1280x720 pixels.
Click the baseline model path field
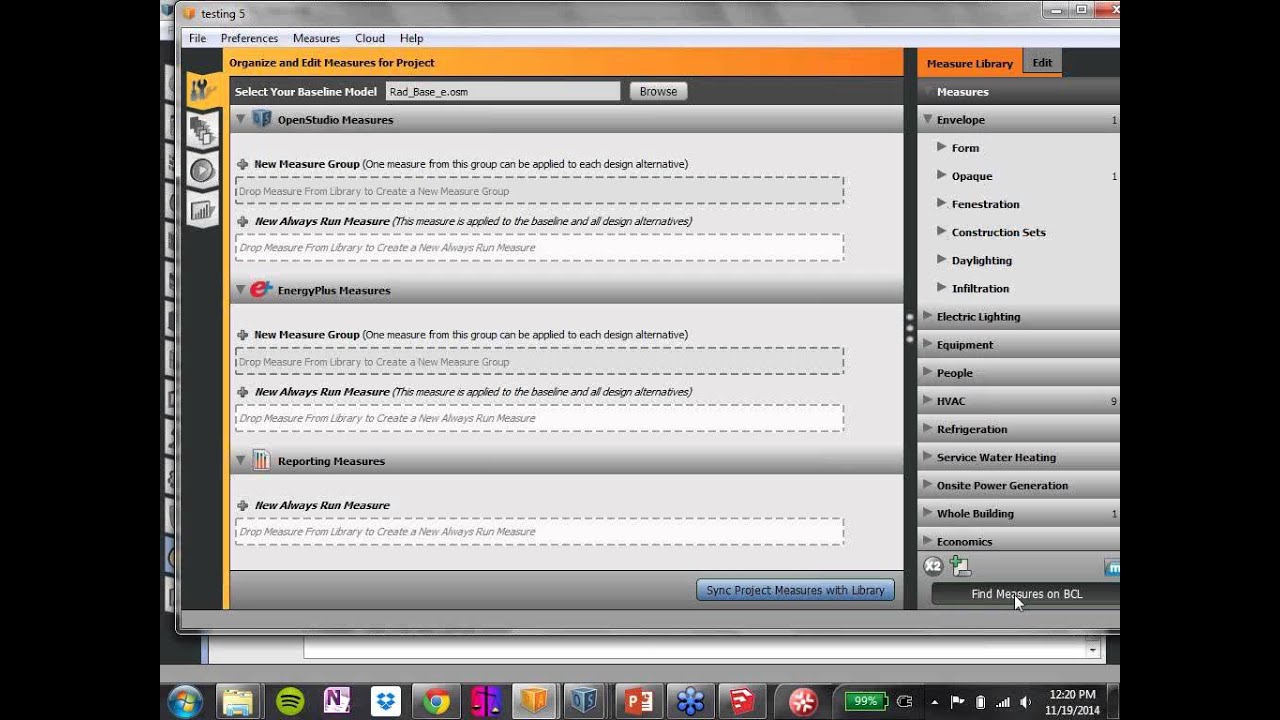pos(503,91)
